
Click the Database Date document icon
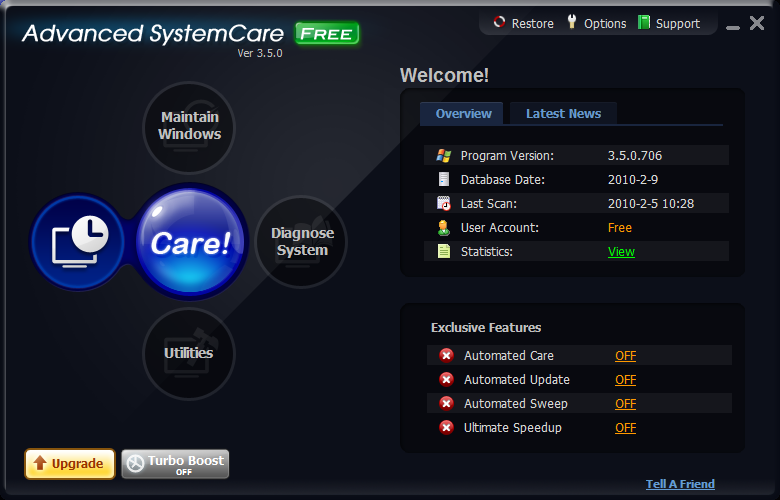point(444,179)
